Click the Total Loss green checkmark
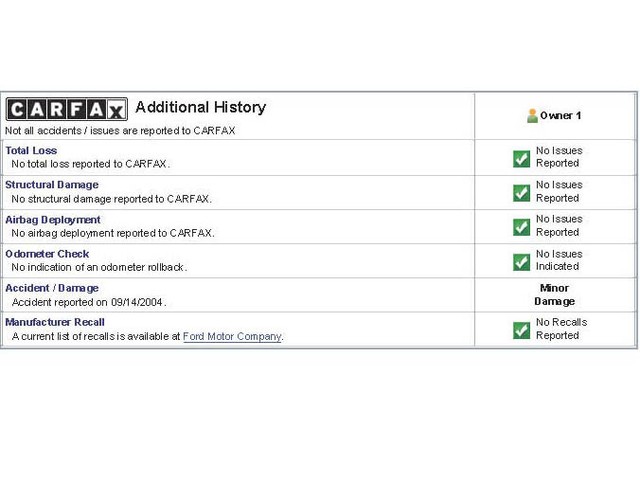This screenshot has width=640, height=480. pos(521,158)
